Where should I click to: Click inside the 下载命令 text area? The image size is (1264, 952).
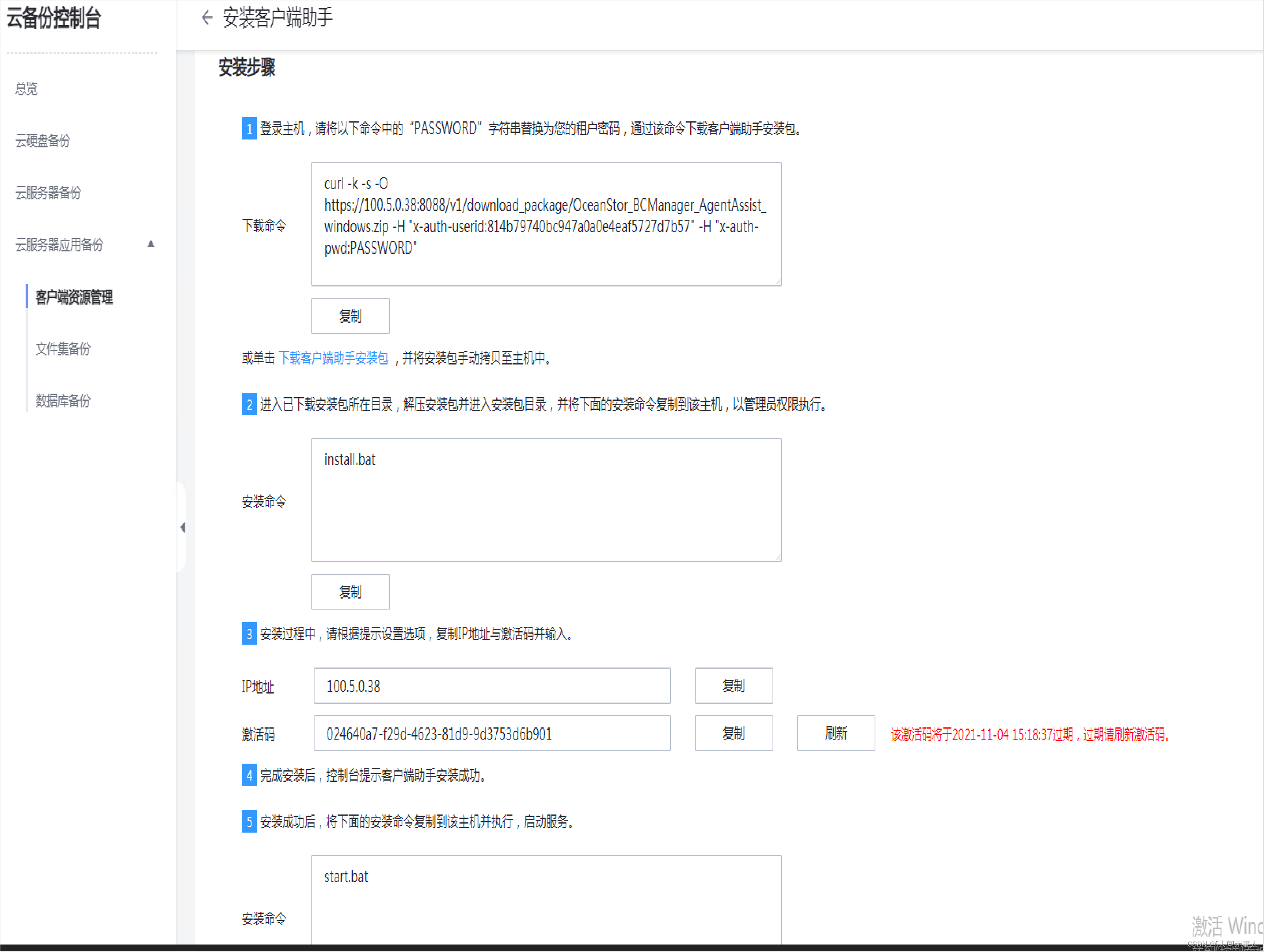tap(546, 224)
